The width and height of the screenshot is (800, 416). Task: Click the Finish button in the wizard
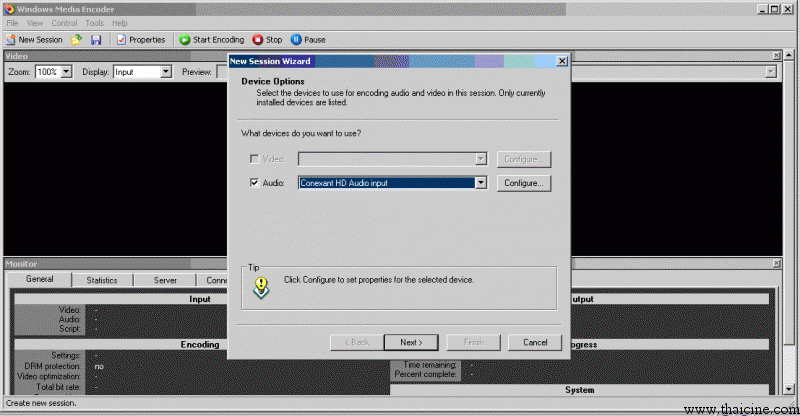(473, 342)
